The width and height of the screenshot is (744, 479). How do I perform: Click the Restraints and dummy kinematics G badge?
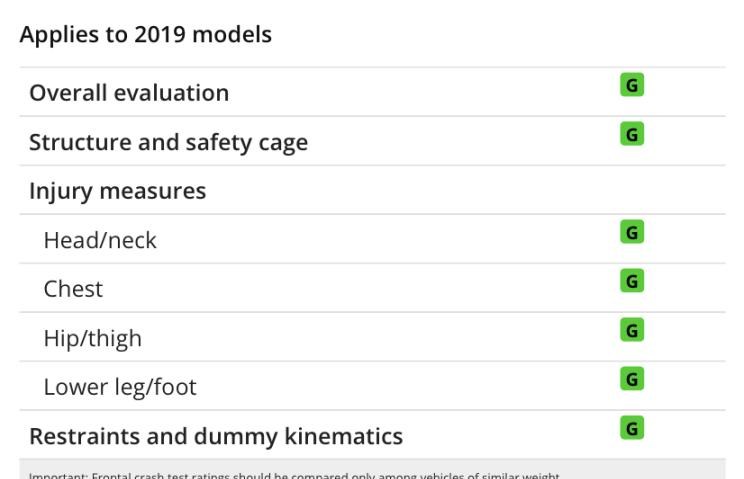tap(632, 428)
